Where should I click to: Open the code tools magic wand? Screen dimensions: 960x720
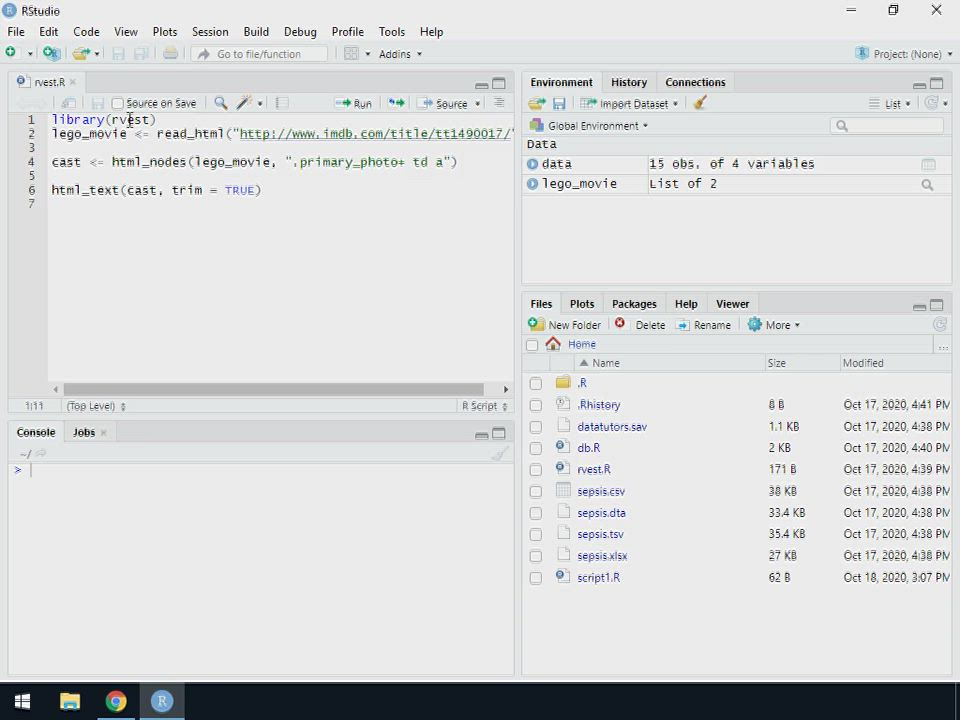(244, 103)
